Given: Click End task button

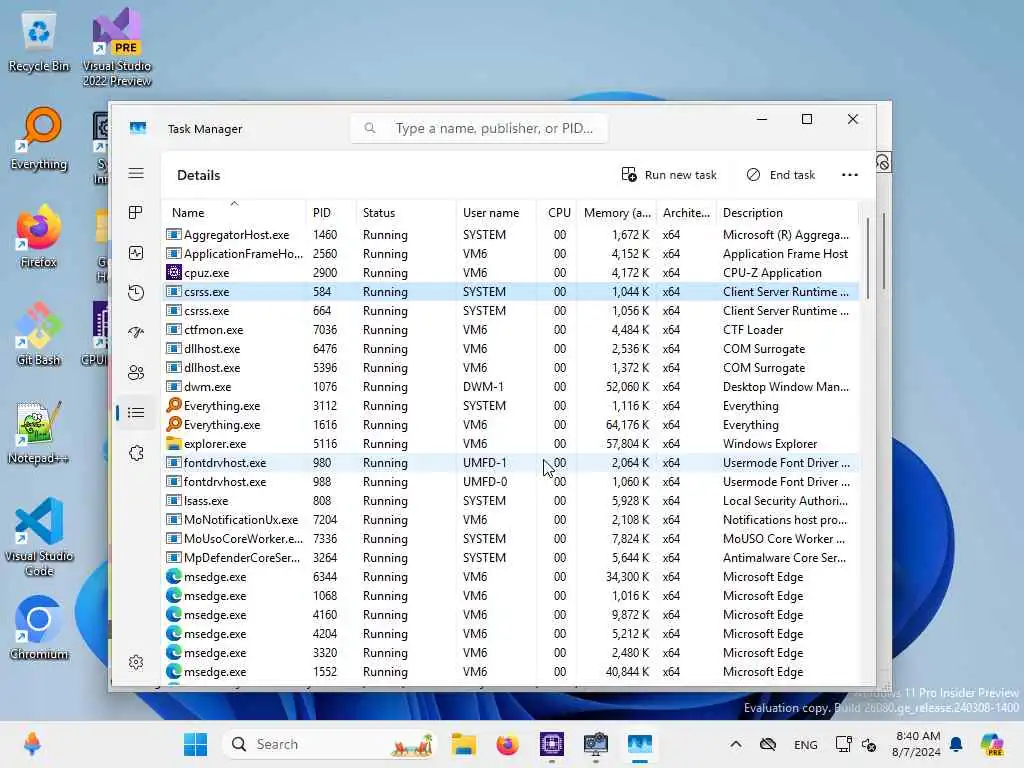Looking at the screenshot, I should [x=781, y=175].
